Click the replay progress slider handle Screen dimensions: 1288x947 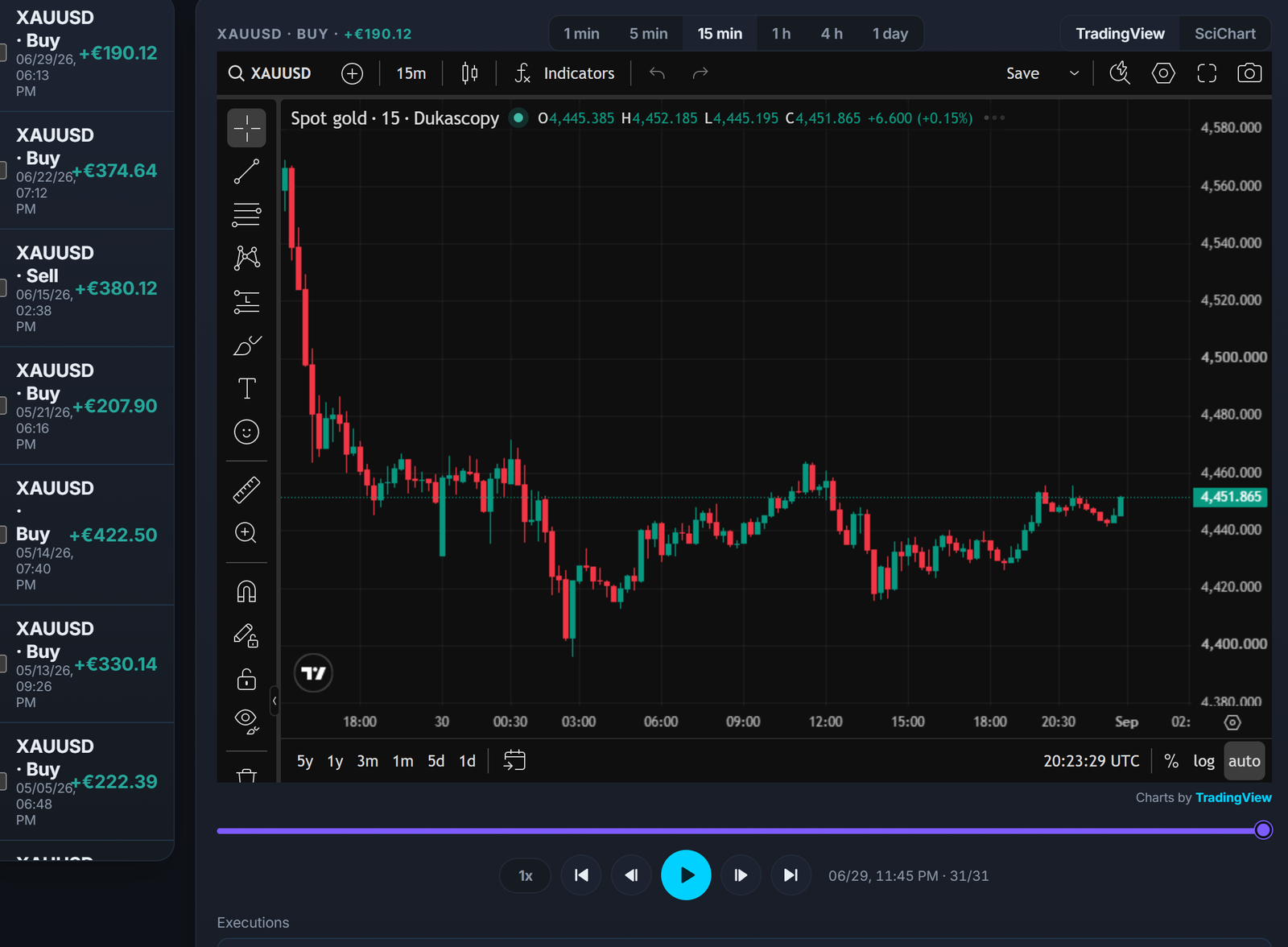1263,830
